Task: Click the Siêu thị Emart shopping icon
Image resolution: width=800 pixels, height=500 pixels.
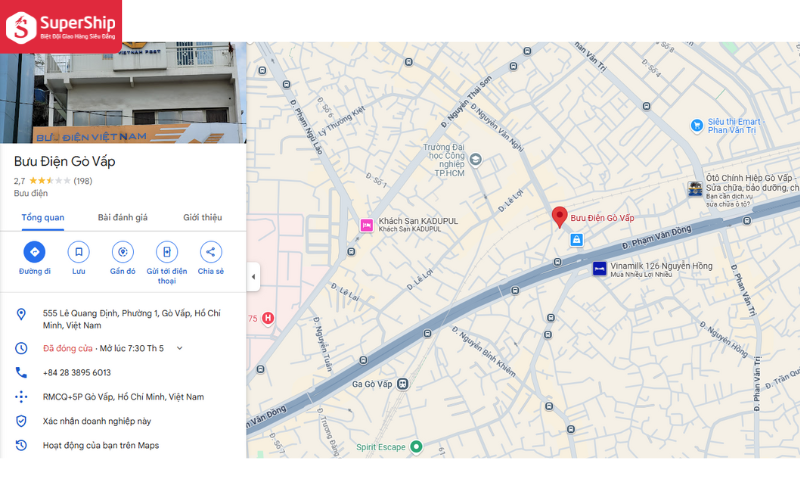Action: tap(696, 125)
